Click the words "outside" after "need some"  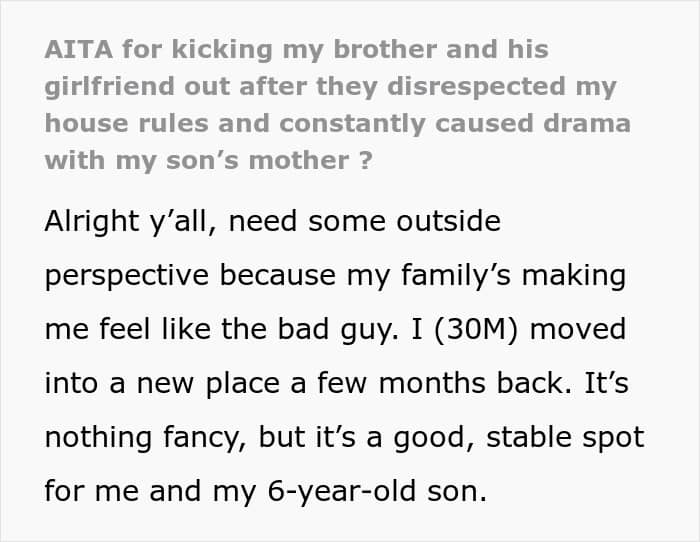pos(448,221)
